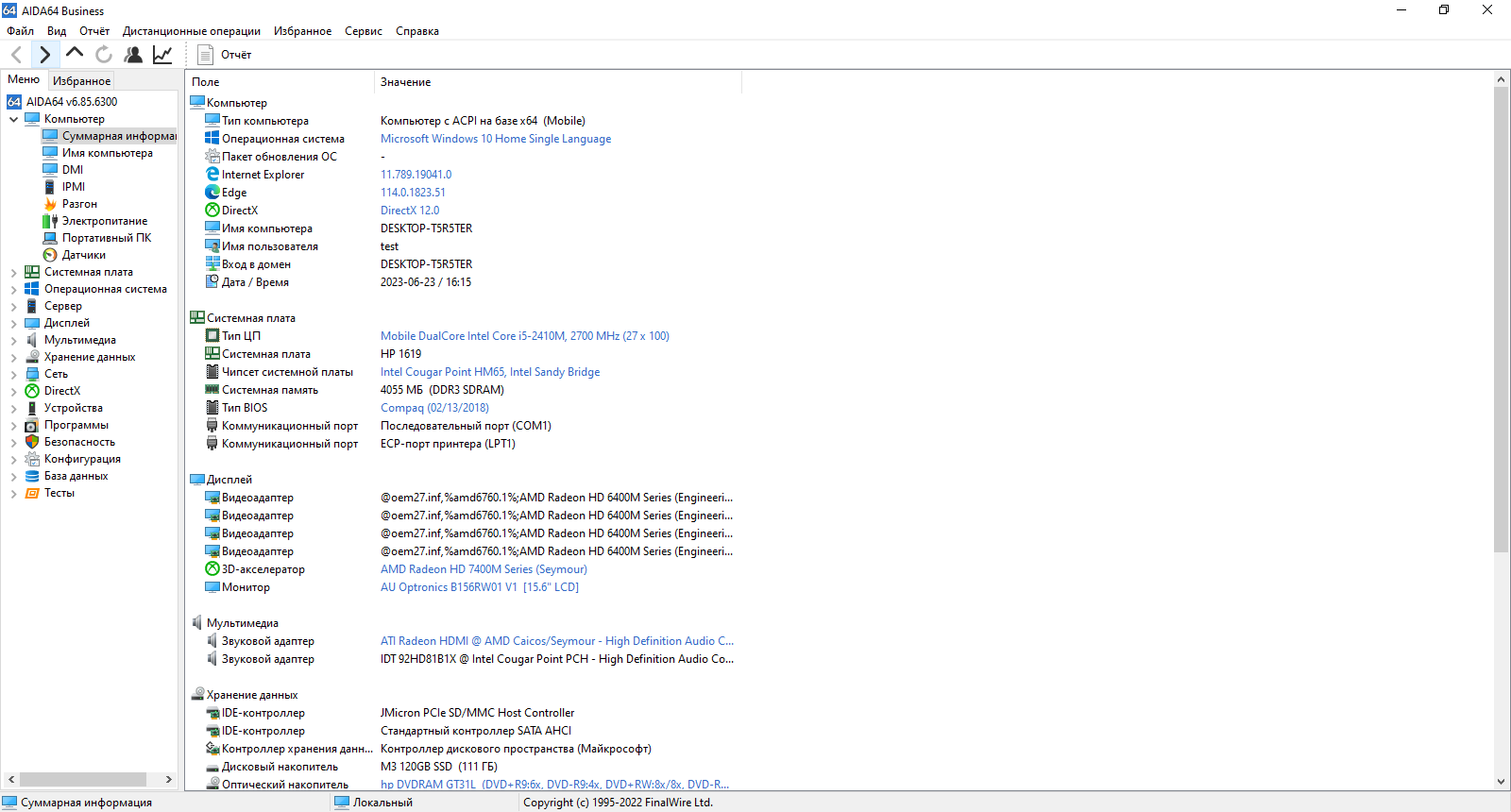Screen dimensions: 1511x812
Task: Click the 3D-акселератор icon in list
Action: pos(212,568)
